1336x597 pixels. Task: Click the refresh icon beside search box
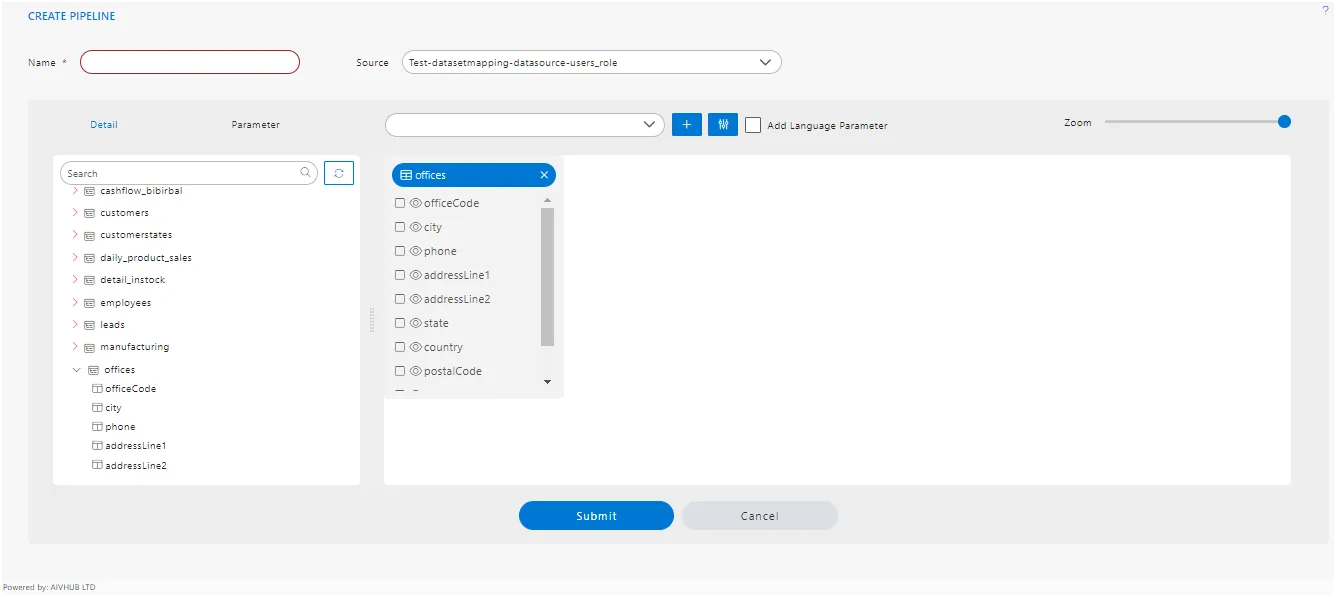[339, 173]
